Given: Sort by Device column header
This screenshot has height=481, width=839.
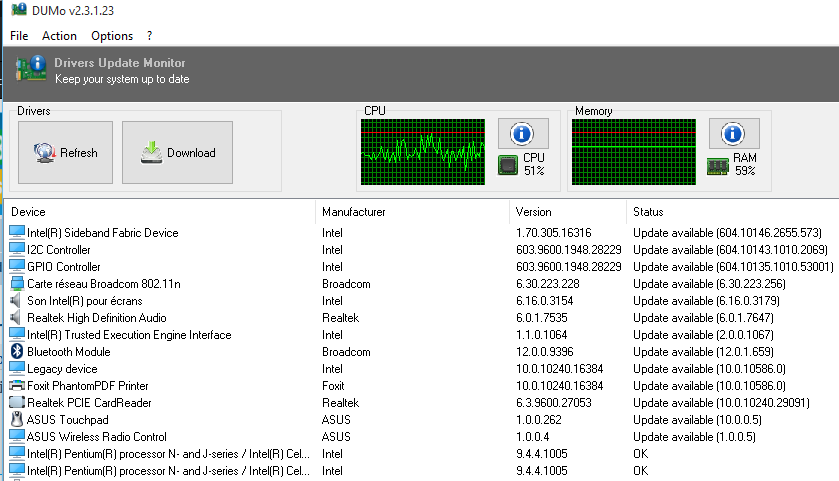Looking at the screenshot, I should pos(28,212).
